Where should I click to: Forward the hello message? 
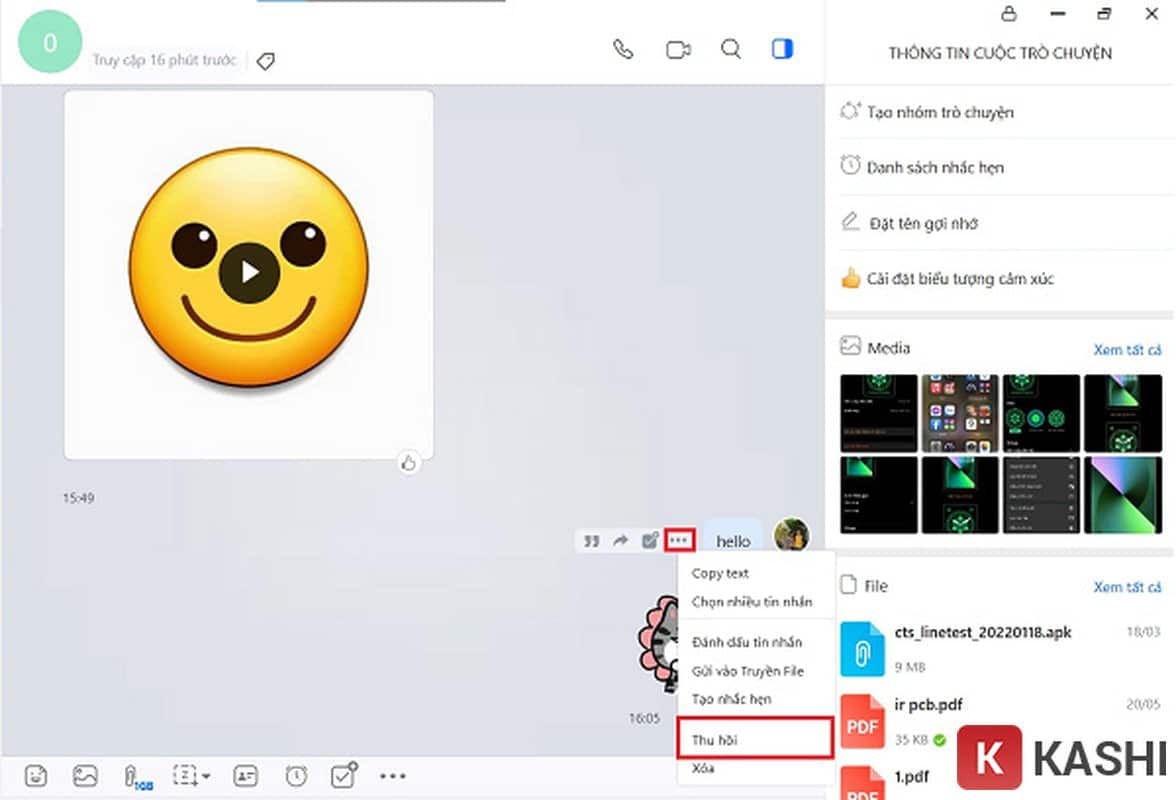tap(621, 540)
